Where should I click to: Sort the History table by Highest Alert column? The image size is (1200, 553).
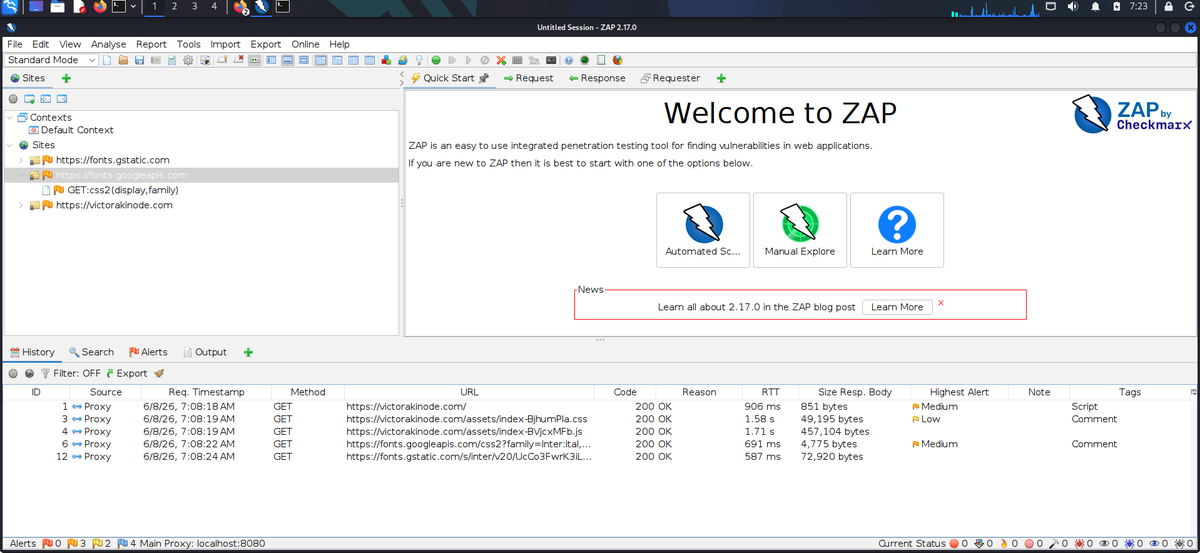tap(959, 392)
